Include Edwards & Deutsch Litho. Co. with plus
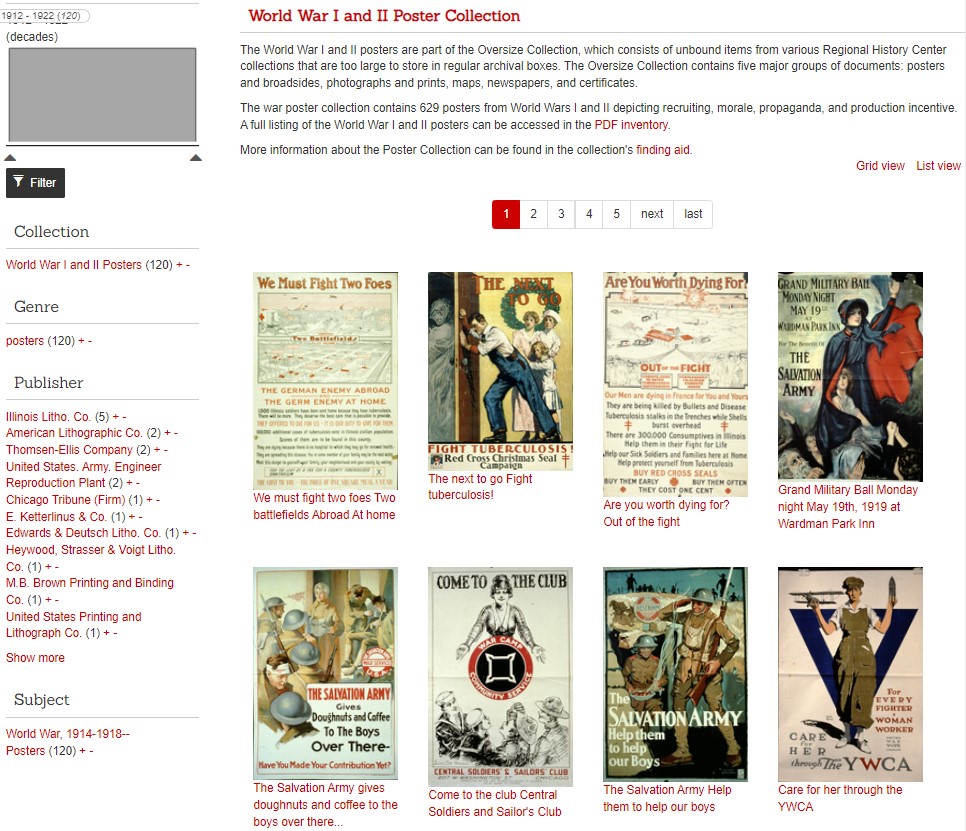 coord(186,532)
